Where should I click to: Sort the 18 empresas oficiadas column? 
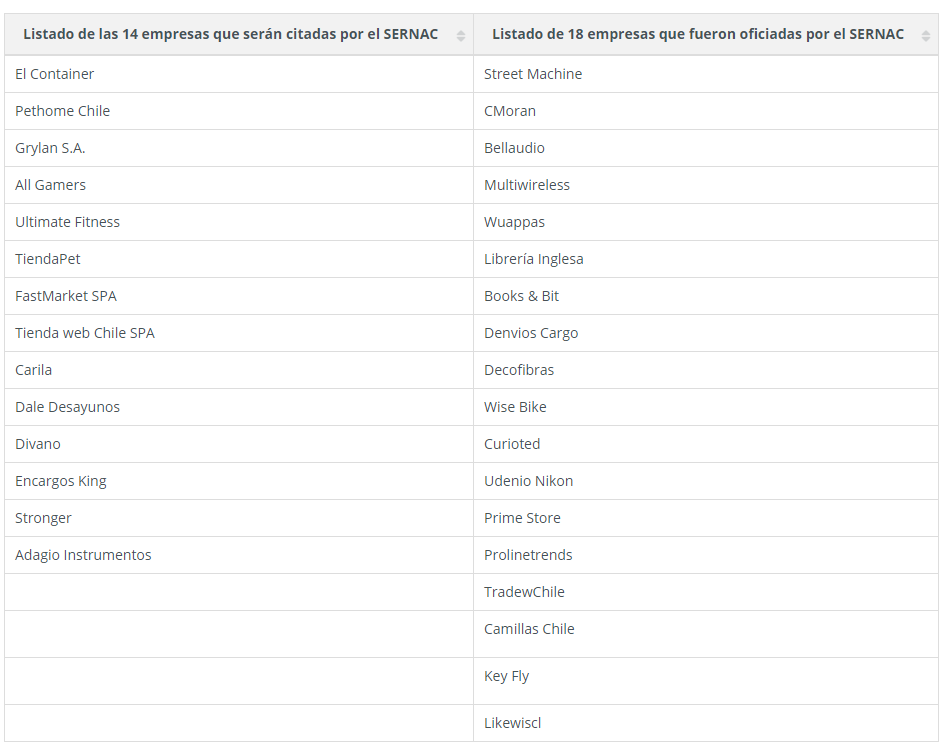click(x=925, y=36)
